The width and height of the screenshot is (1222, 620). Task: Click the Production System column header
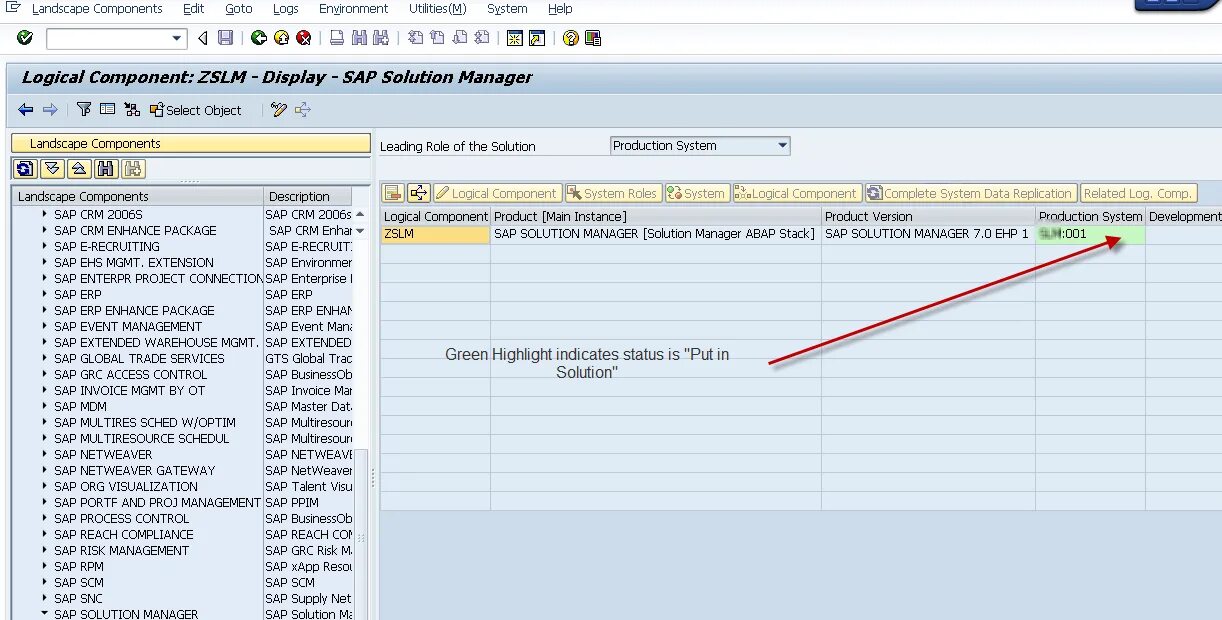[x=1090, y=216]
